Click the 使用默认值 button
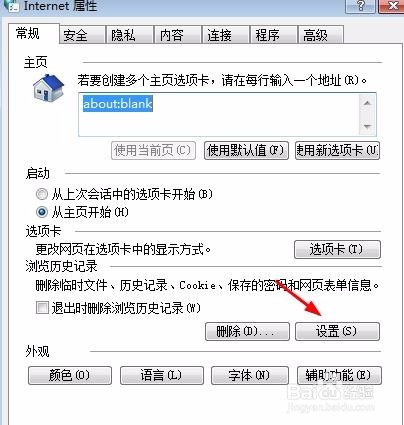Viewport: 404px width, 425px height. 246,151
